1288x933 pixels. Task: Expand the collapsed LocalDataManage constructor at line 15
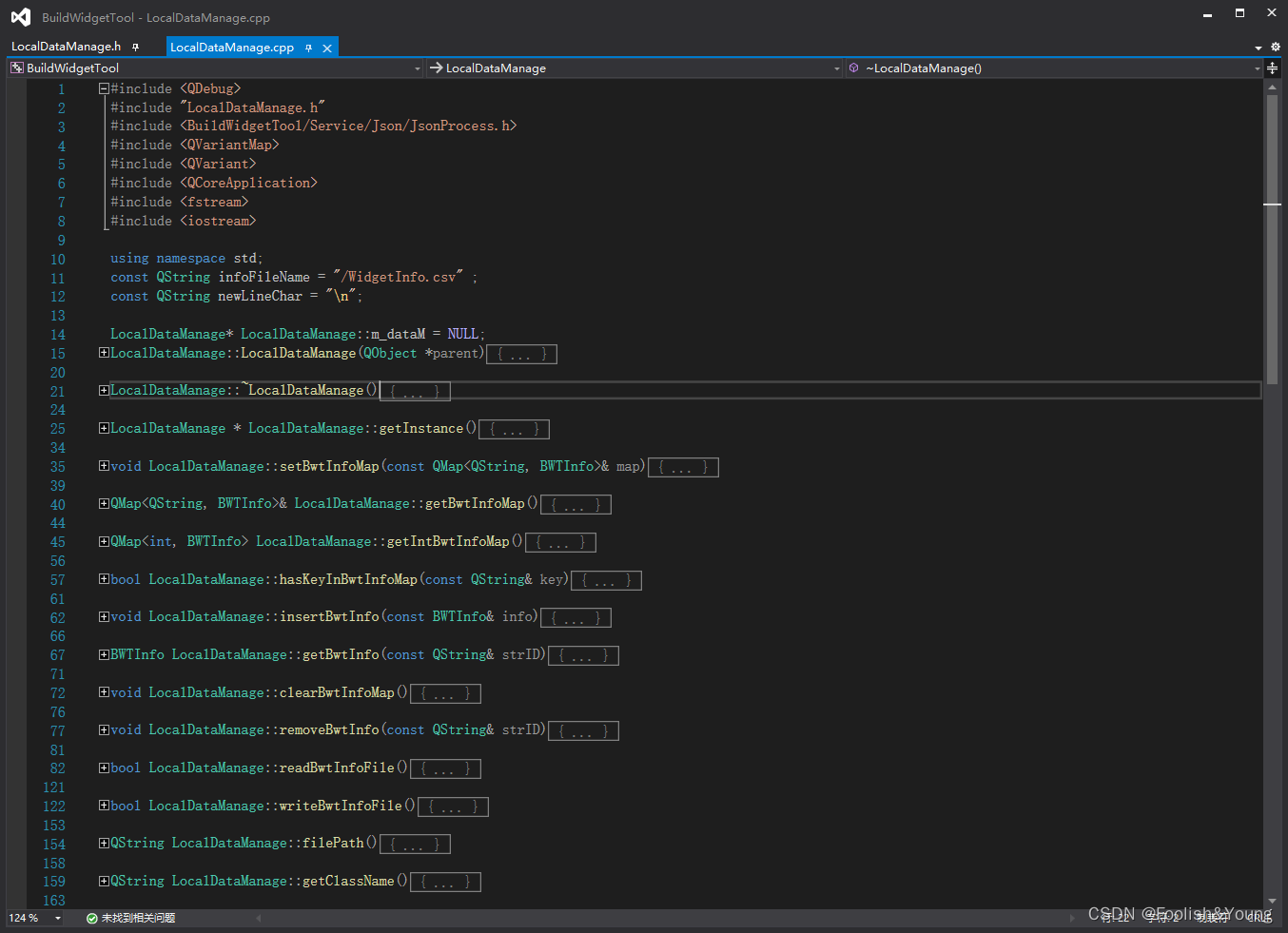[x=103, y=352]
